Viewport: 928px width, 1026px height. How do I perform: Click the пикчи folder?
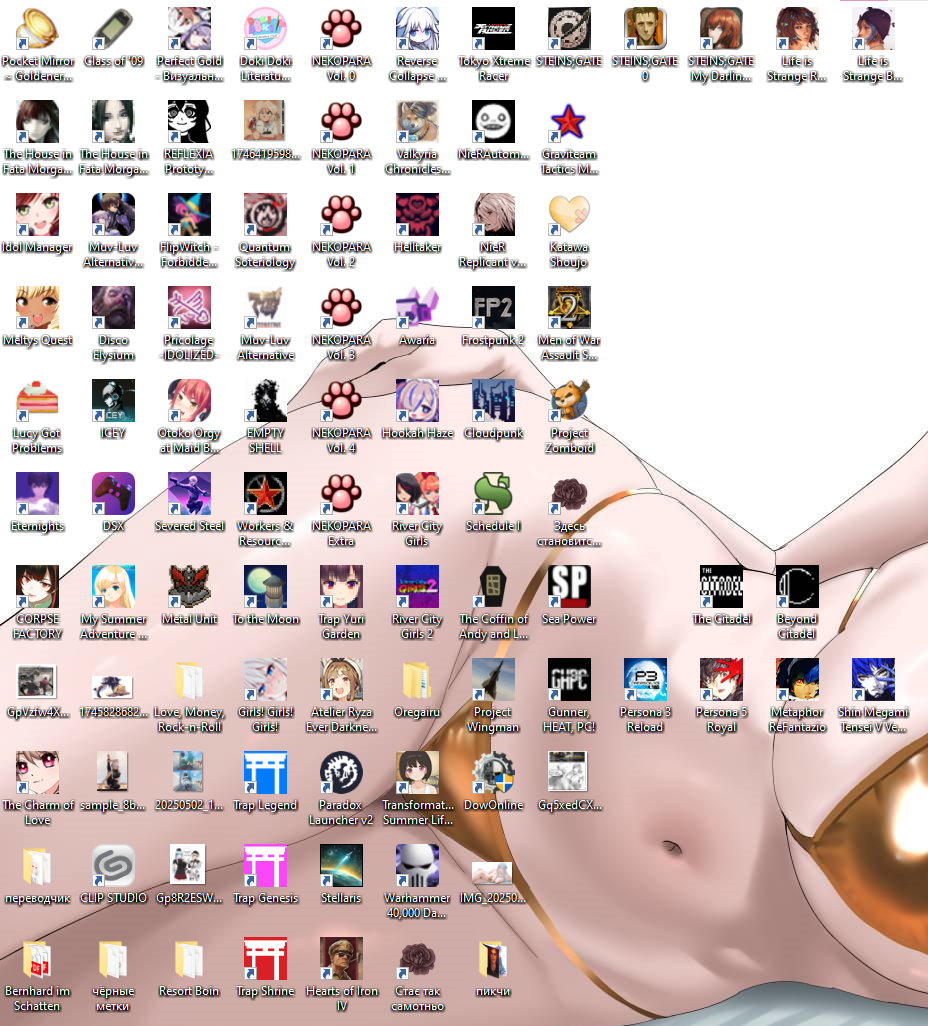click(x=493, y=959)
